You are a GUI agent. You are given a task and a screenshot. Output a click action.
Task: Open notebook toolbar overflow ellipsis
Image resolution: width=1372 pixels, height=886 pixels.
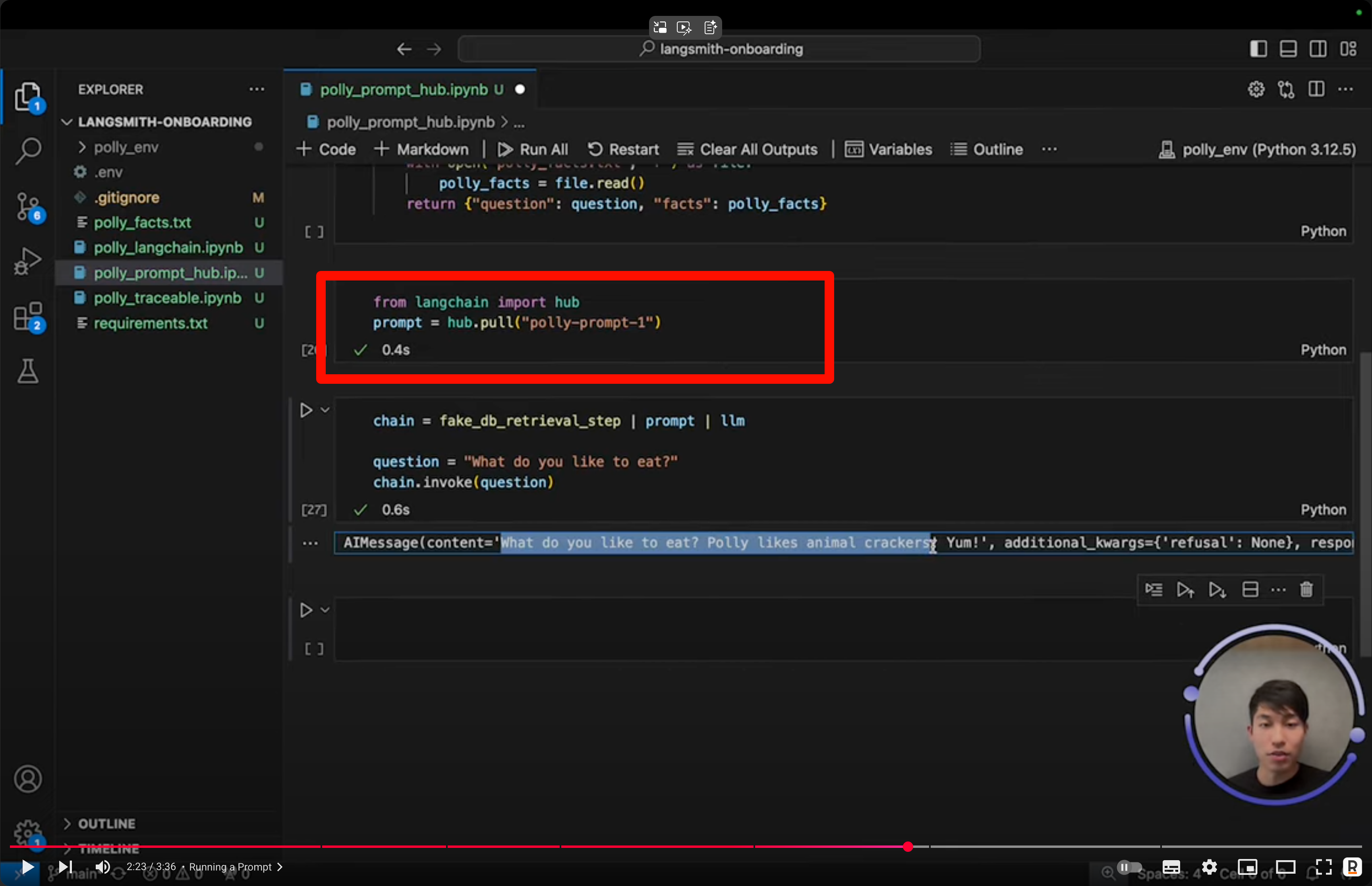1049,149
